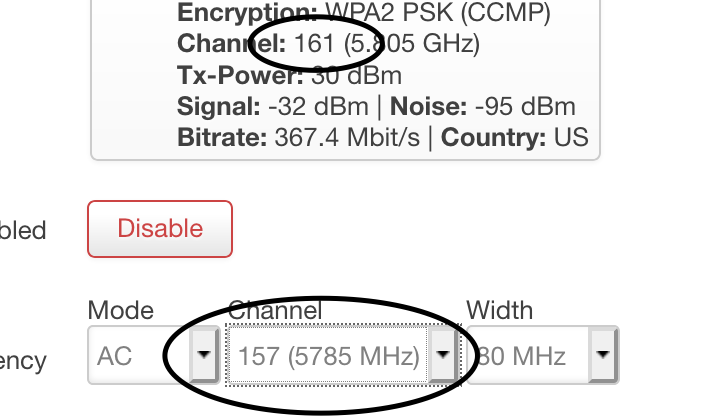Click the Width label above 80 MHz
Viewport: 724px width, 420px height.
pyautogui.click(x=500, y=310)
